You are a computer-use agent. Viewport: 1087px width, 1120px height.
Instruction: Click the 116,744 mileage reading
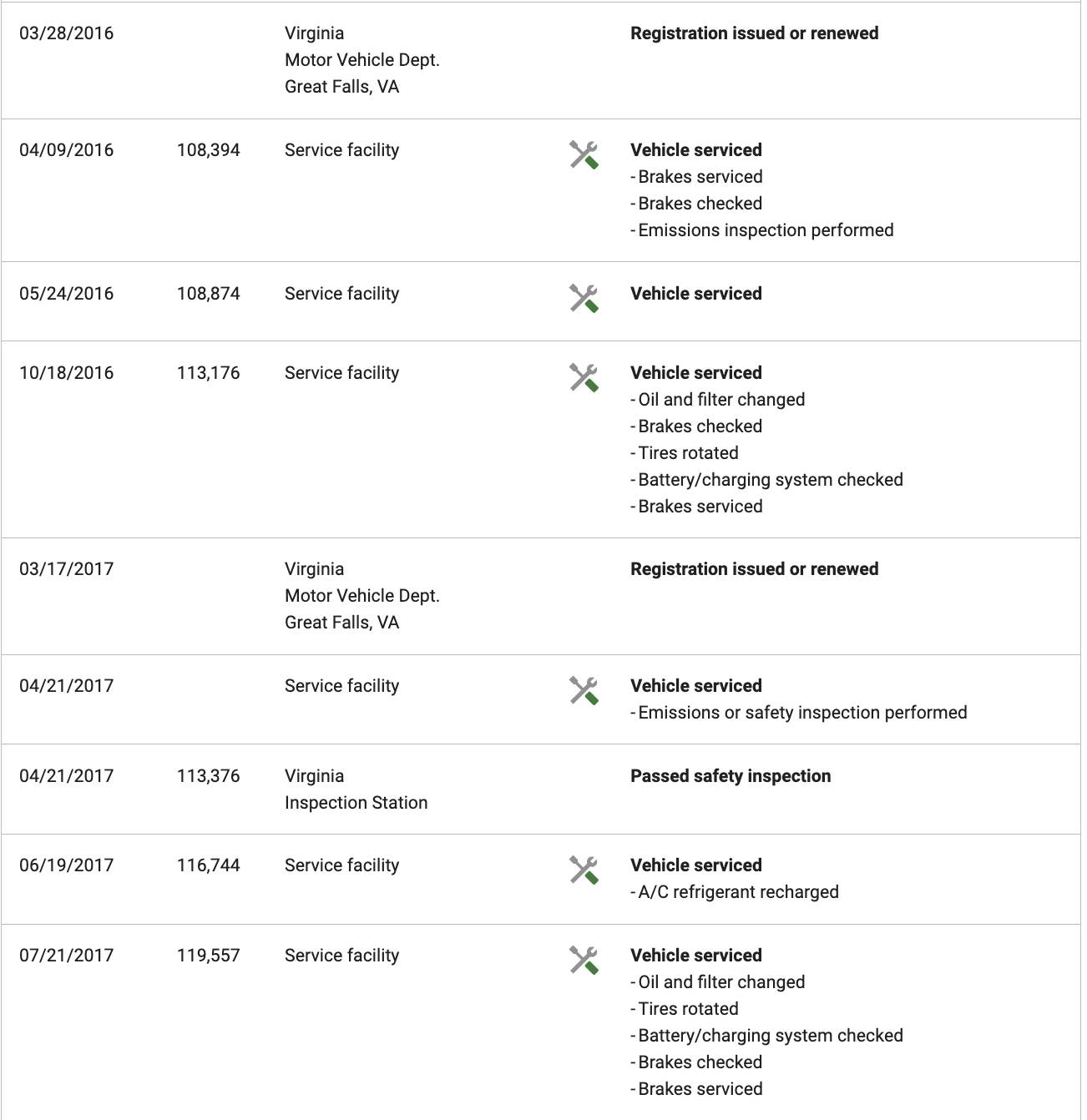pyautogui.click(x=208, y=865)
